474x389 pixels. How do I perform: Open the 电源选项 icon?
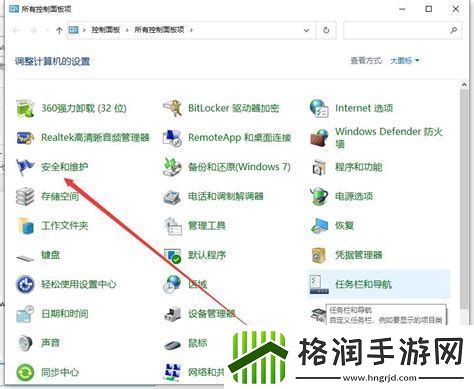(319, 196)
